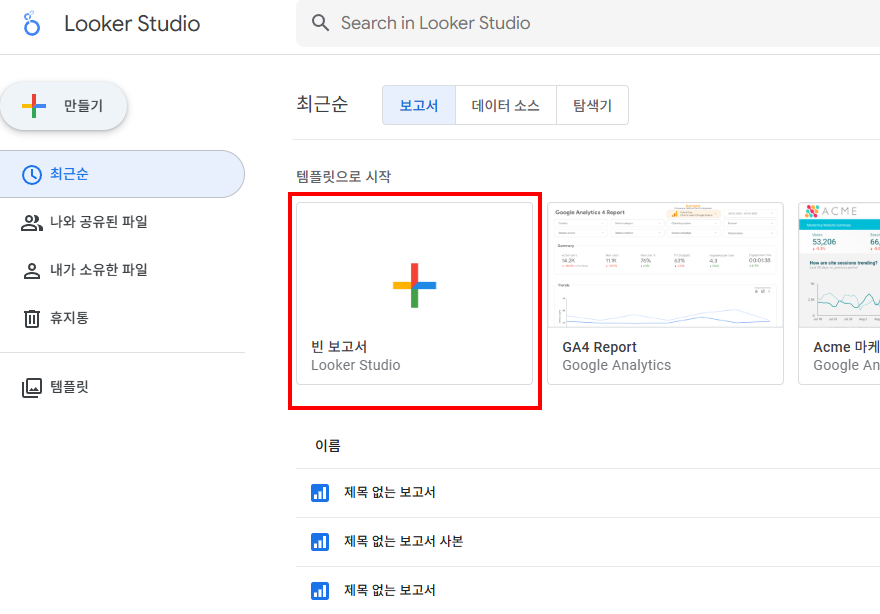This screenshot has height=614, width=880.
Task: Click the 만들기 create button
Action: click(64, 106)
